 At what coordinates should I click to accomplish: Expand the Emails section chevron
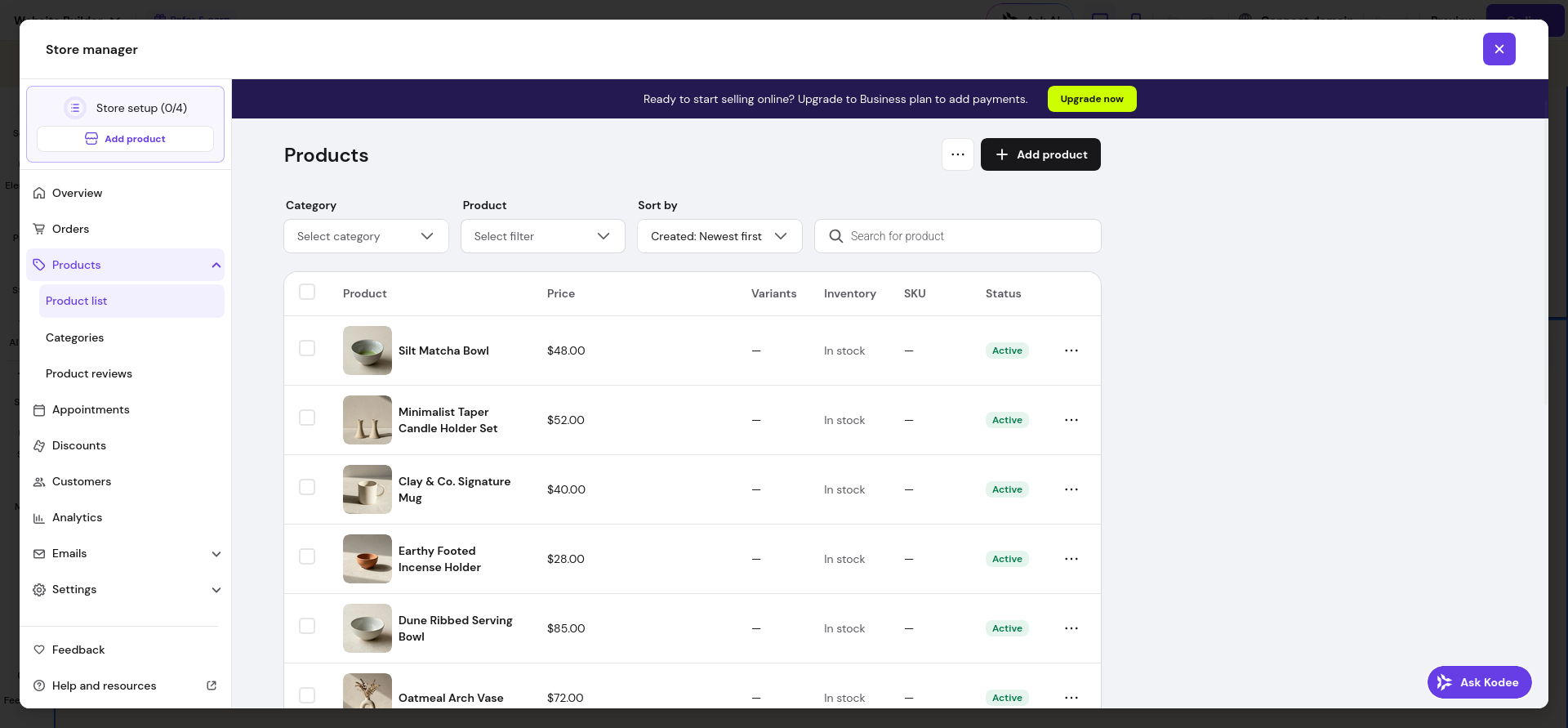[216, 554]
